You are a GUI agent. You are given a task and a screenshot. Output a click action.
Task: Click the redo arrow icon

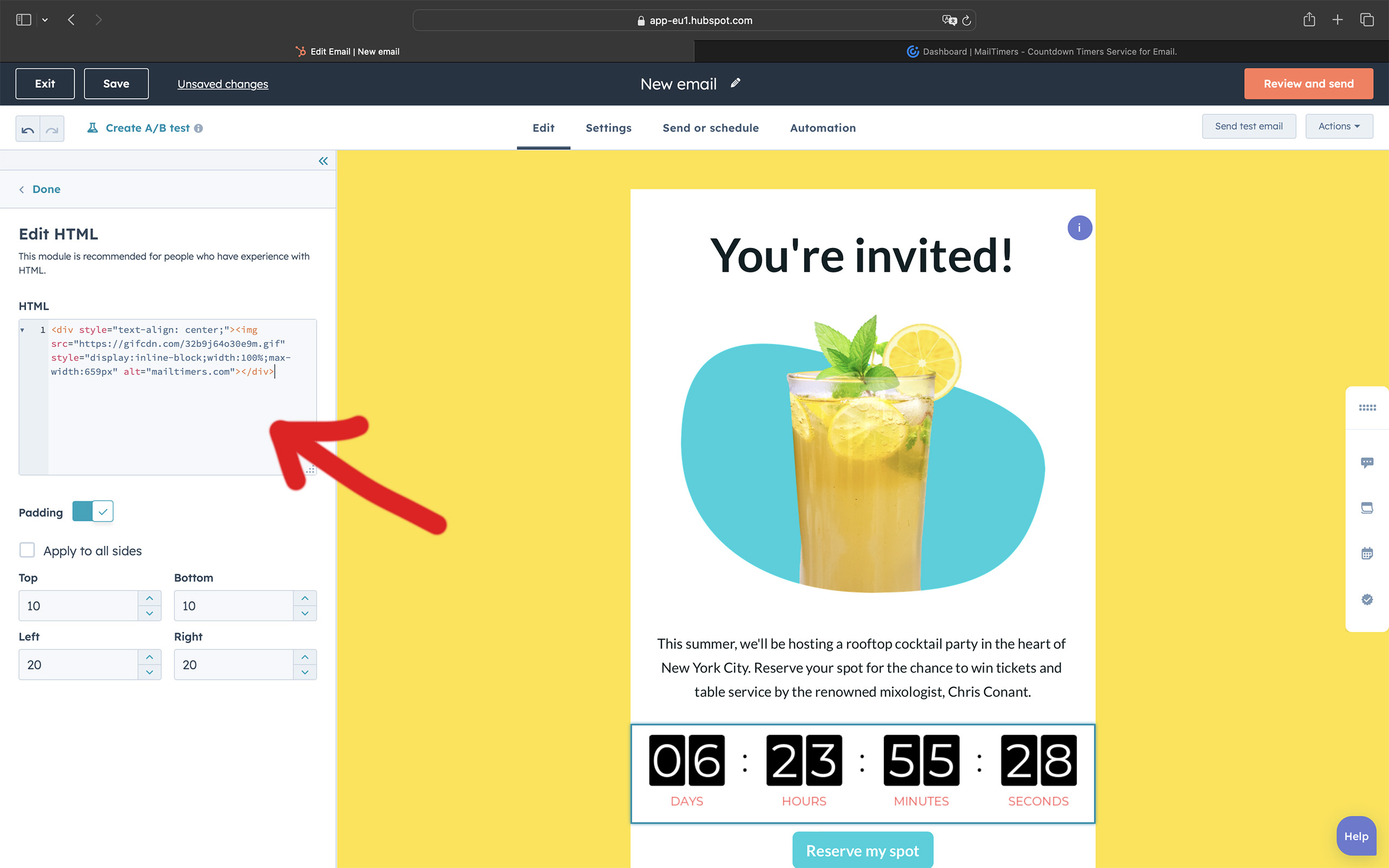(x=52, y=129)
